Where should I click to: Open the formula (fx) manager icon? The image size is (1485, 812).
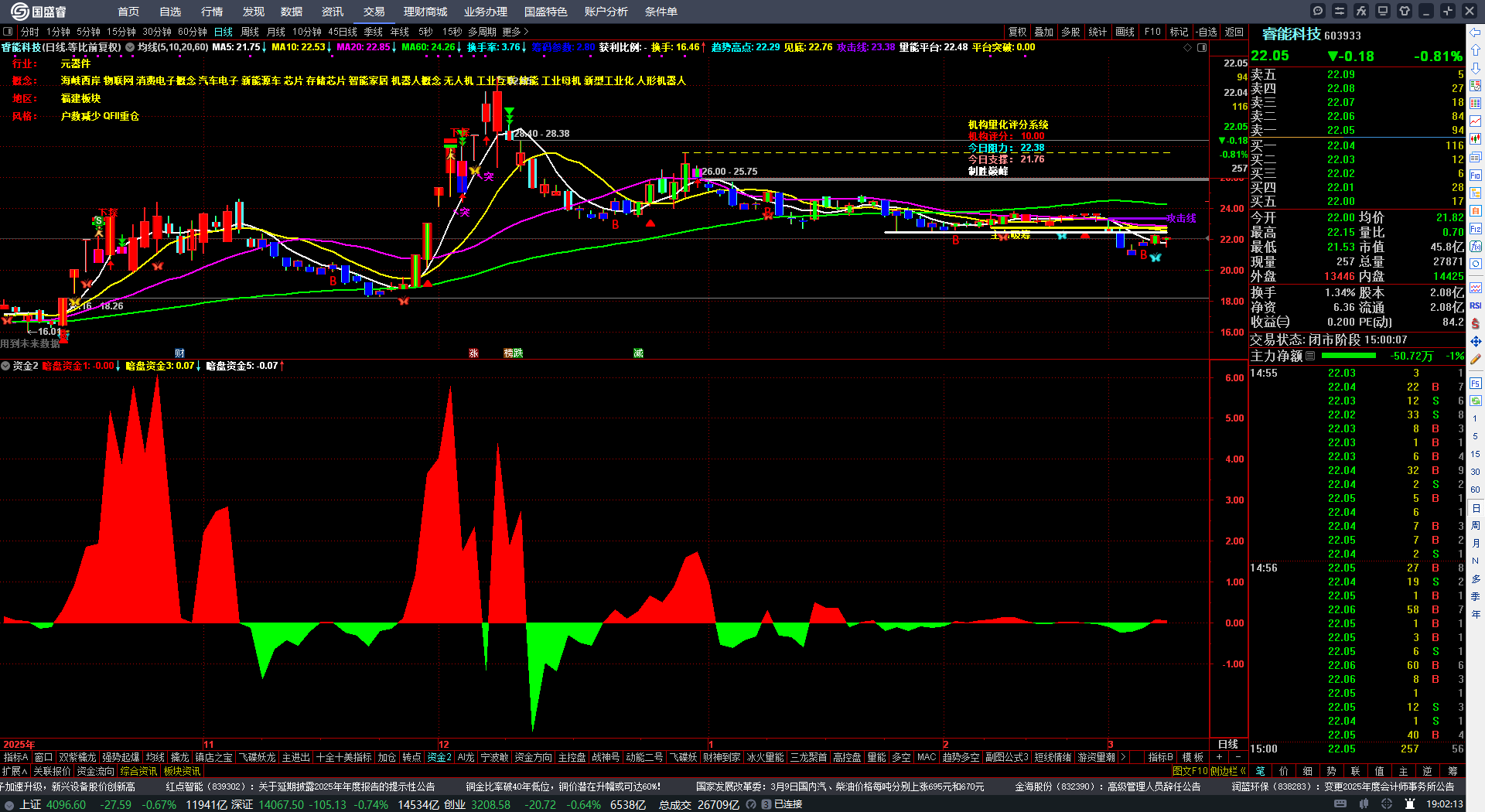tap(1361, 11)
